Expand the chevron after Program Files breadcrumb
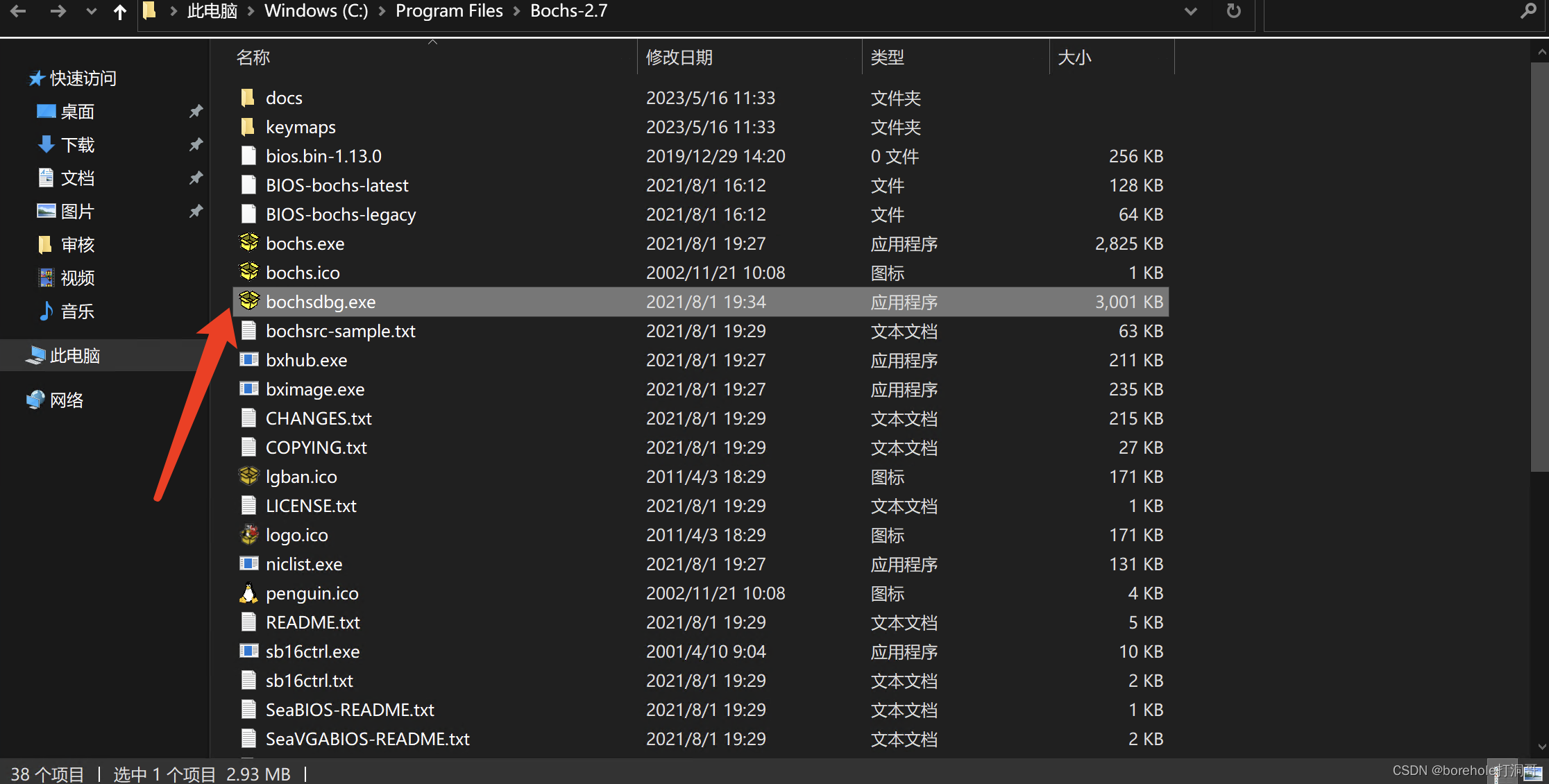1549x784 pixels. pyautogui.click(x=517, y=12)
